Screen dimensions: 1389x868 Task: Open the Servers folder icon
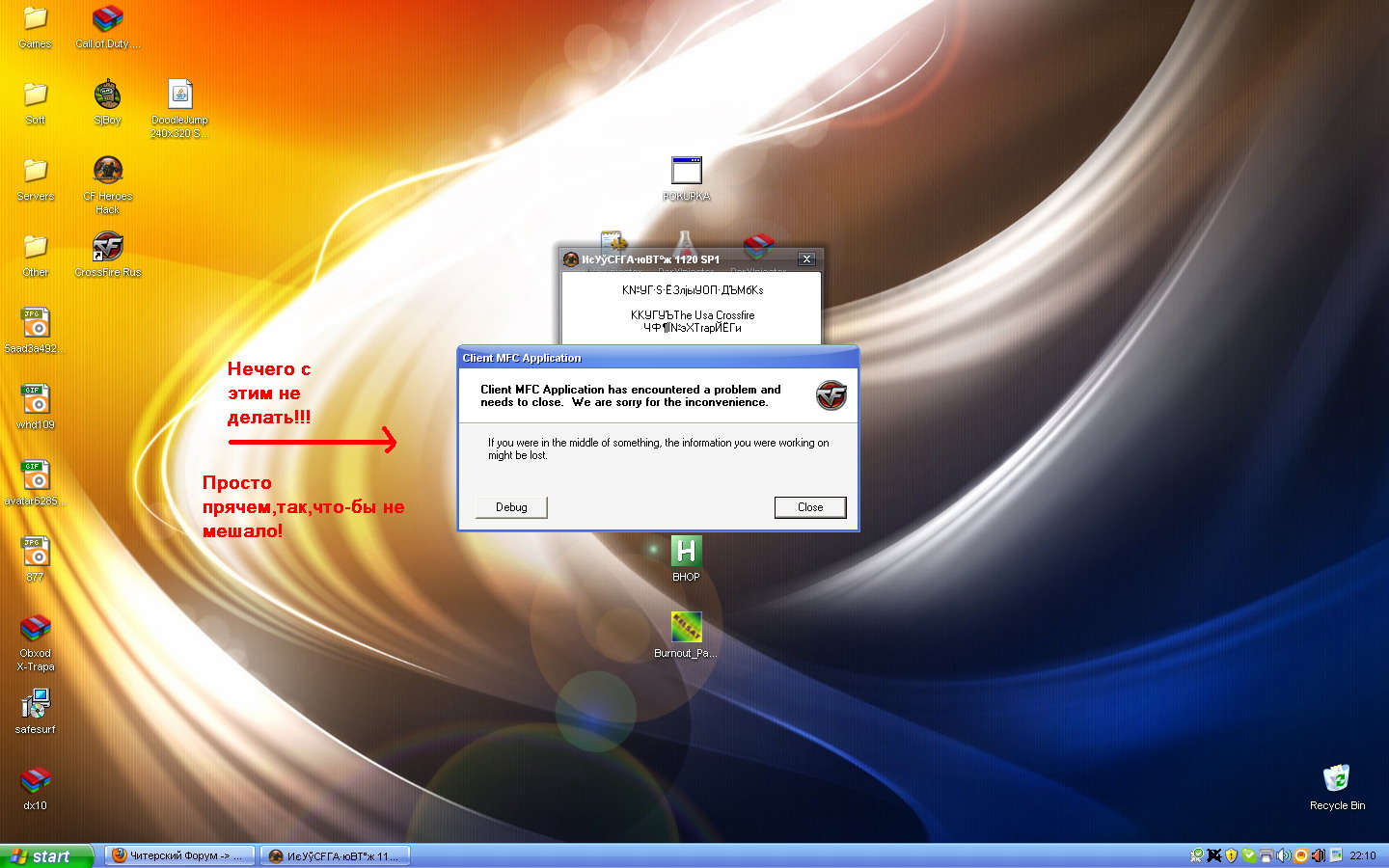click(x=35, y=179)
